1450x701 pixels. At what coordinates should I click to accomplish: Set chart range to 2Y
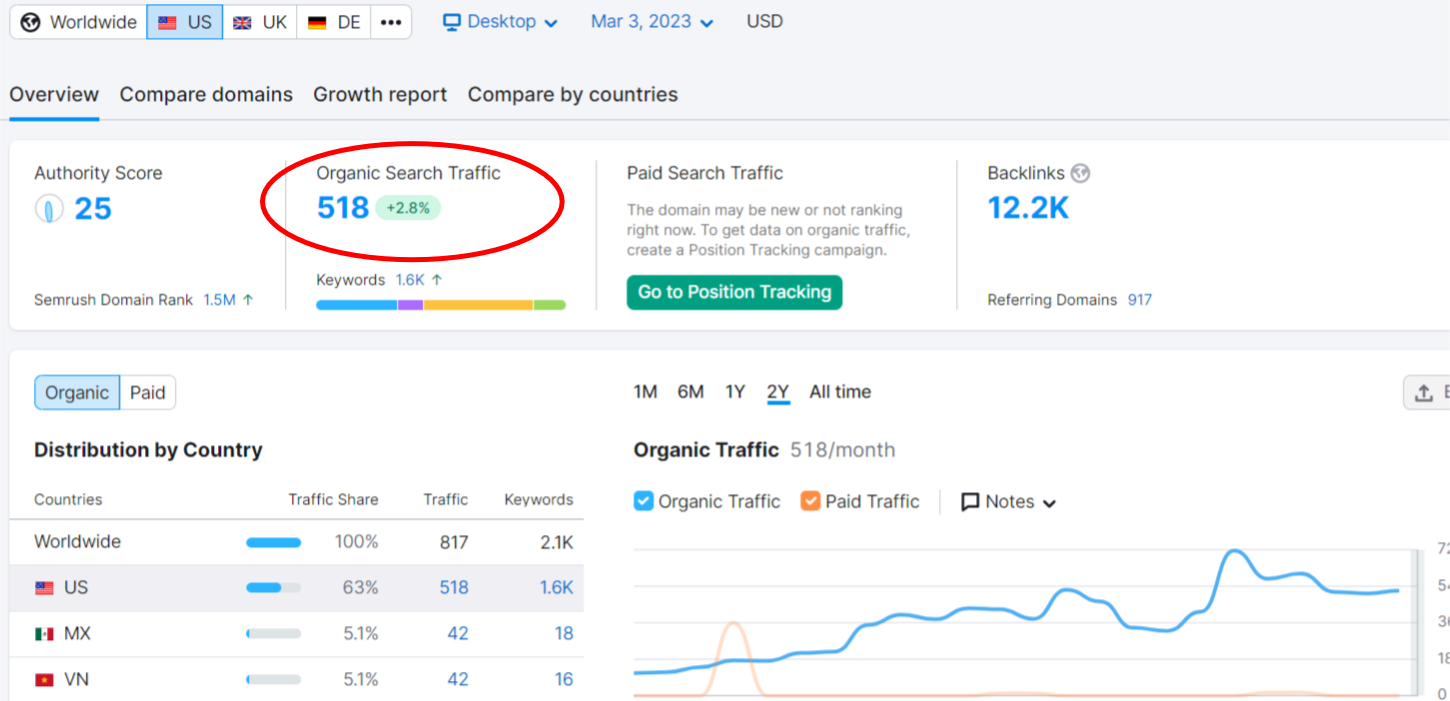click(x=778, y=392)
